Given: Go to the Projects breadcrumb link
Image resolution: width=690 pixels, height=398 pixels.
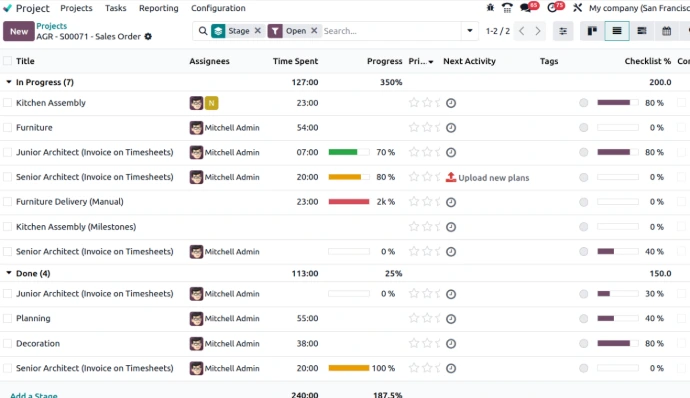Looking at the screenshot, I should pyautogui.click(x=51, y=26).
